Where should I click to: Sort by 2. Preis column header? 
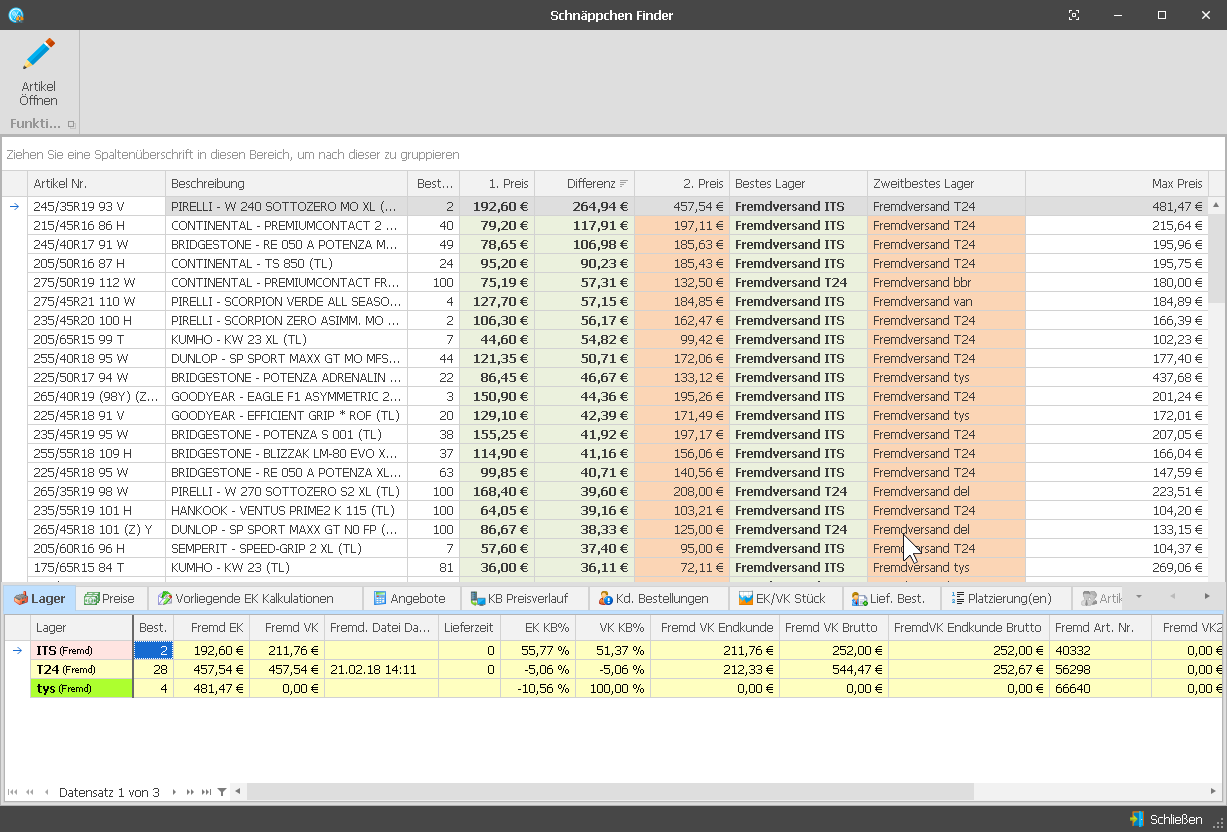tap(682, 184)
